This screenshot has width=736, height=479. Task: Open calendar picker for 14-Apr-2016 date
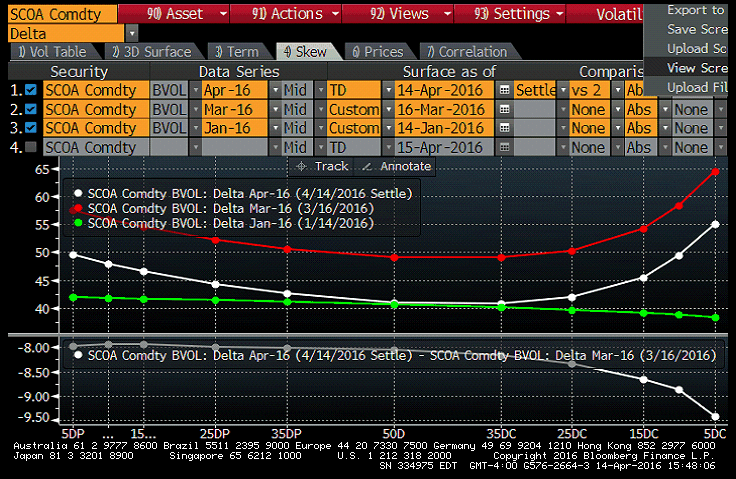[505, 90]
